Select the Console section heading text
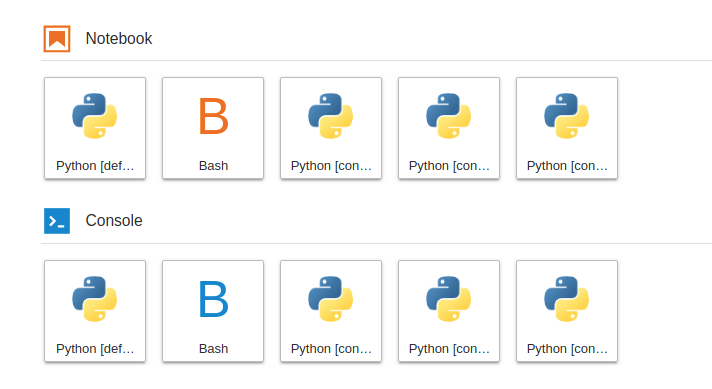The width and height of the screenshot is (712, 389). 114,221
